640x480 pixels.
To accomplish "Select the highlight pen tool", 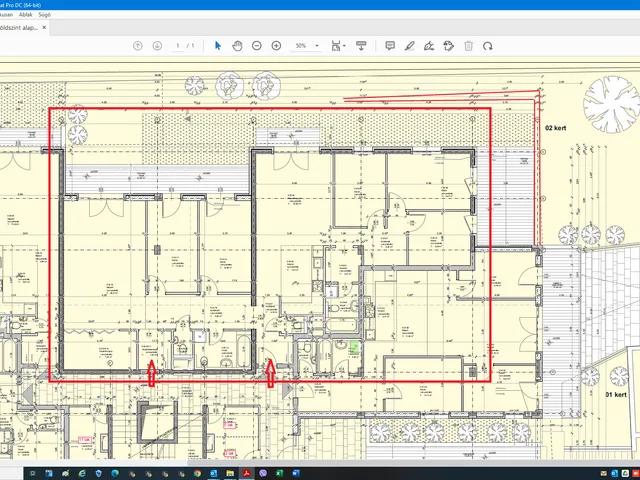I will click(x=409, y=46).
